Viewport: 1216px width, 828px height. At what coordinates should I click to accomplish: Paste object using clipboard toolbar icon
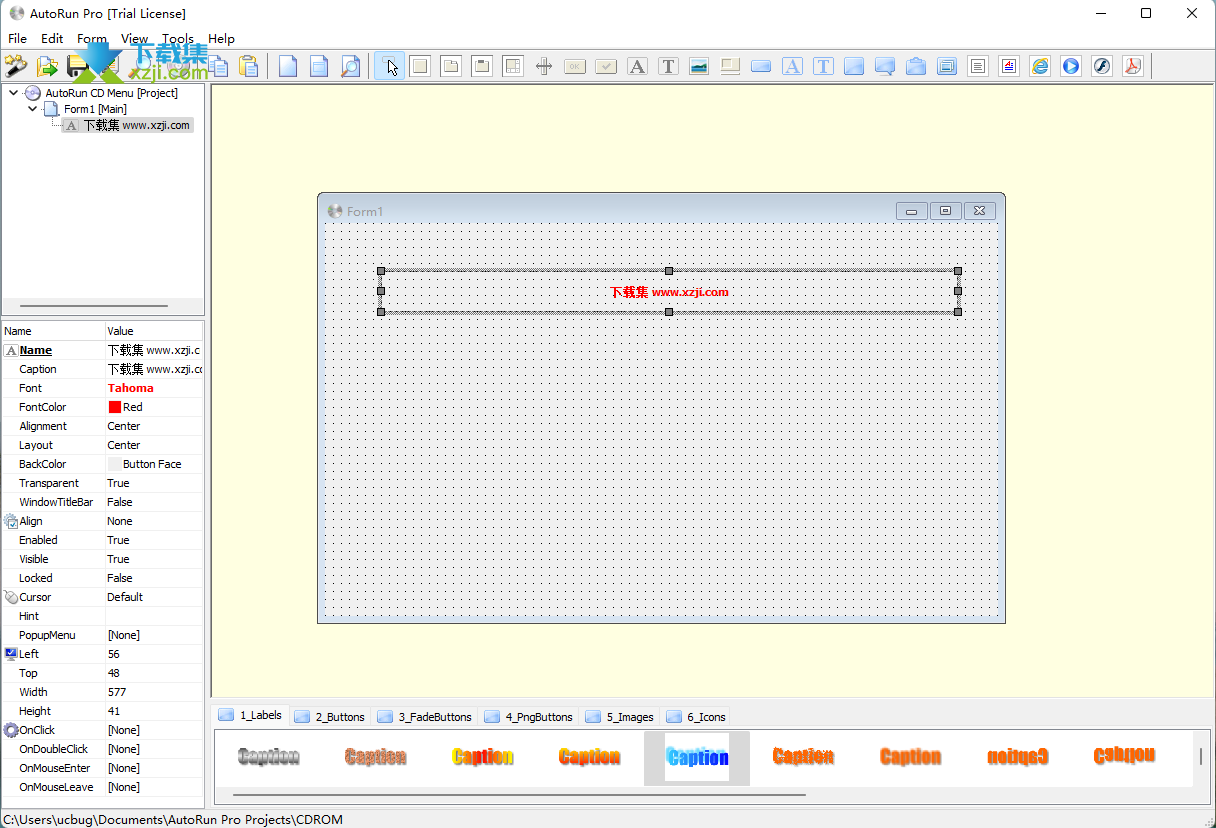click(x=249, y=67)
